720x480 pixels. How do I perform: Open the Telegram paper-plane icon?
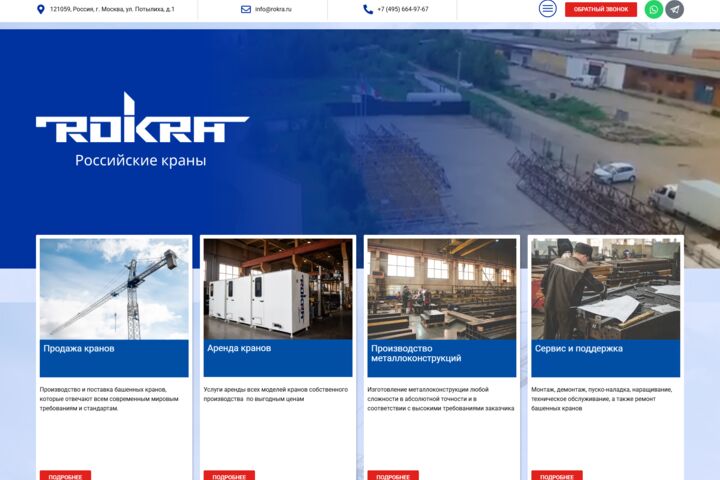[x=675, y=9]
